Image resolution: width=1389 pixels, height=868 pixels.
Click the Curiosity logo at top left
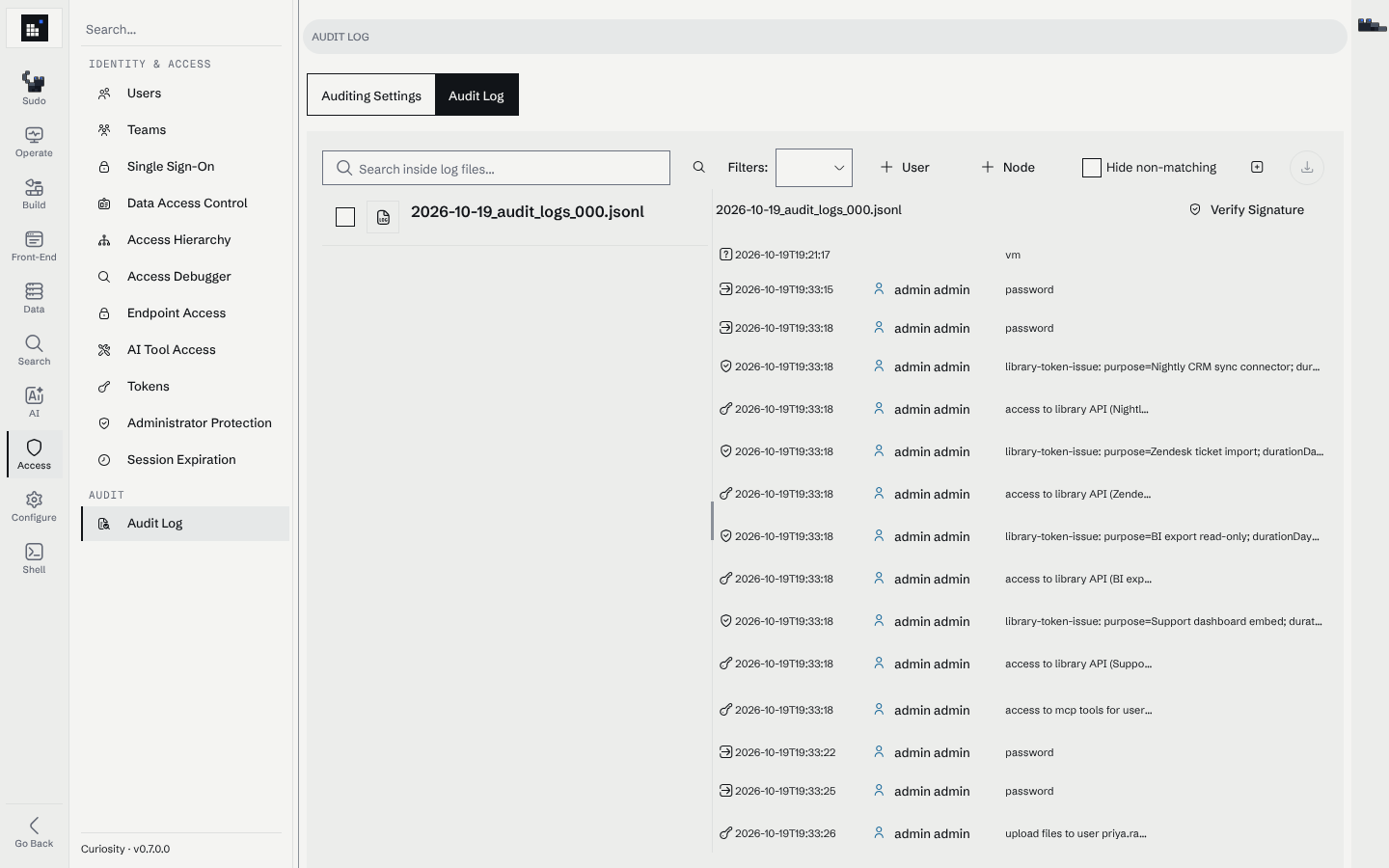pyautogui.click(x=34, y=29)
